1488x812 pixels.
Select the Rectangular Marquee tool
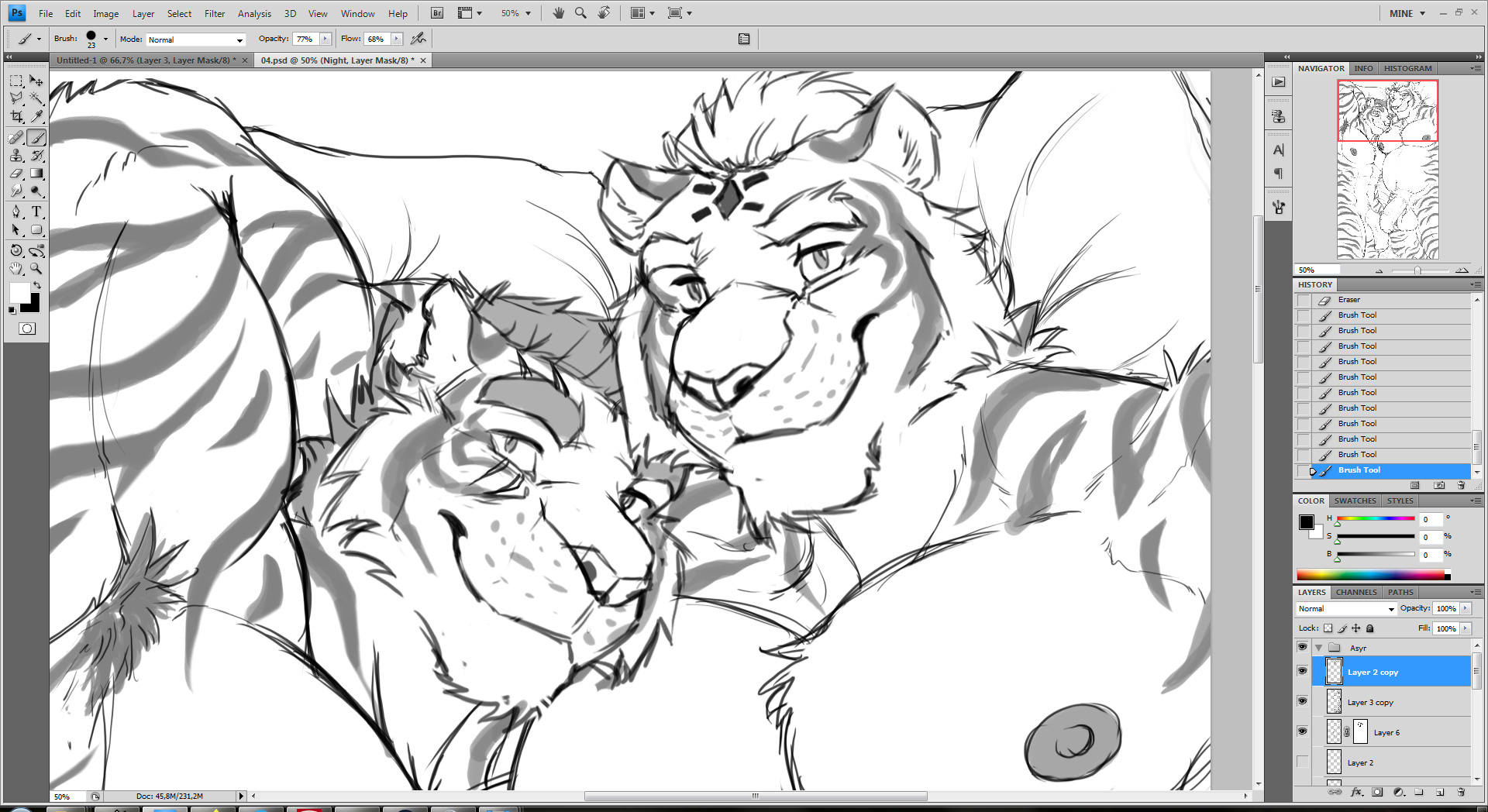pyautogui.click(x=16, y=81)
